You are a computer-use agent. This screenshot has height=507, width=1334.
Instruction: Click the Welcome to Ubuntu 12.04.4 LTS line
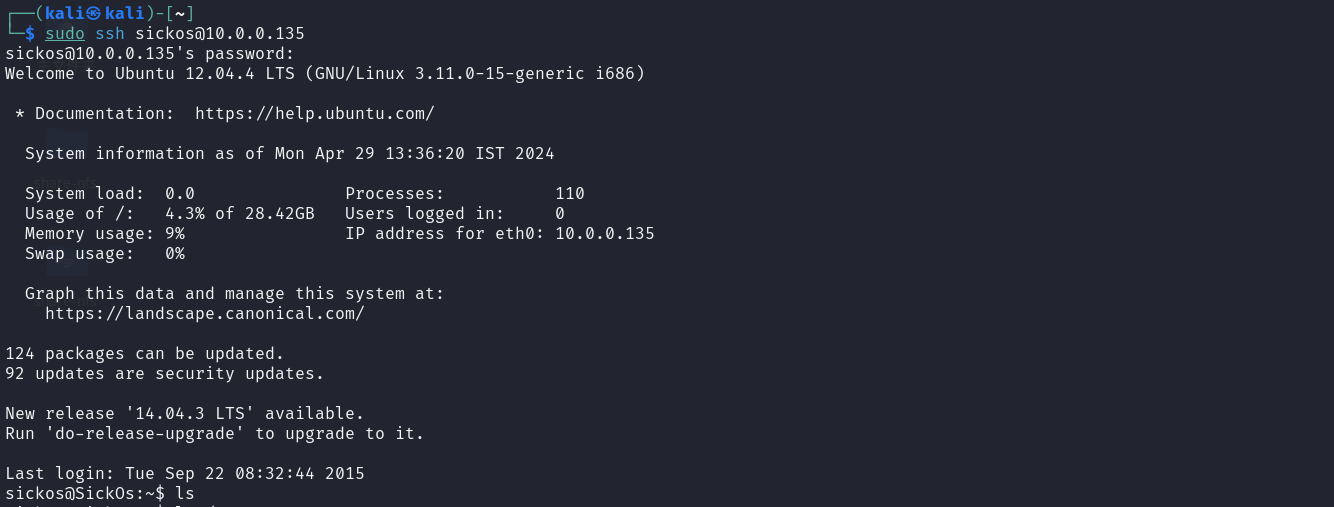click(x=325, y=73)
